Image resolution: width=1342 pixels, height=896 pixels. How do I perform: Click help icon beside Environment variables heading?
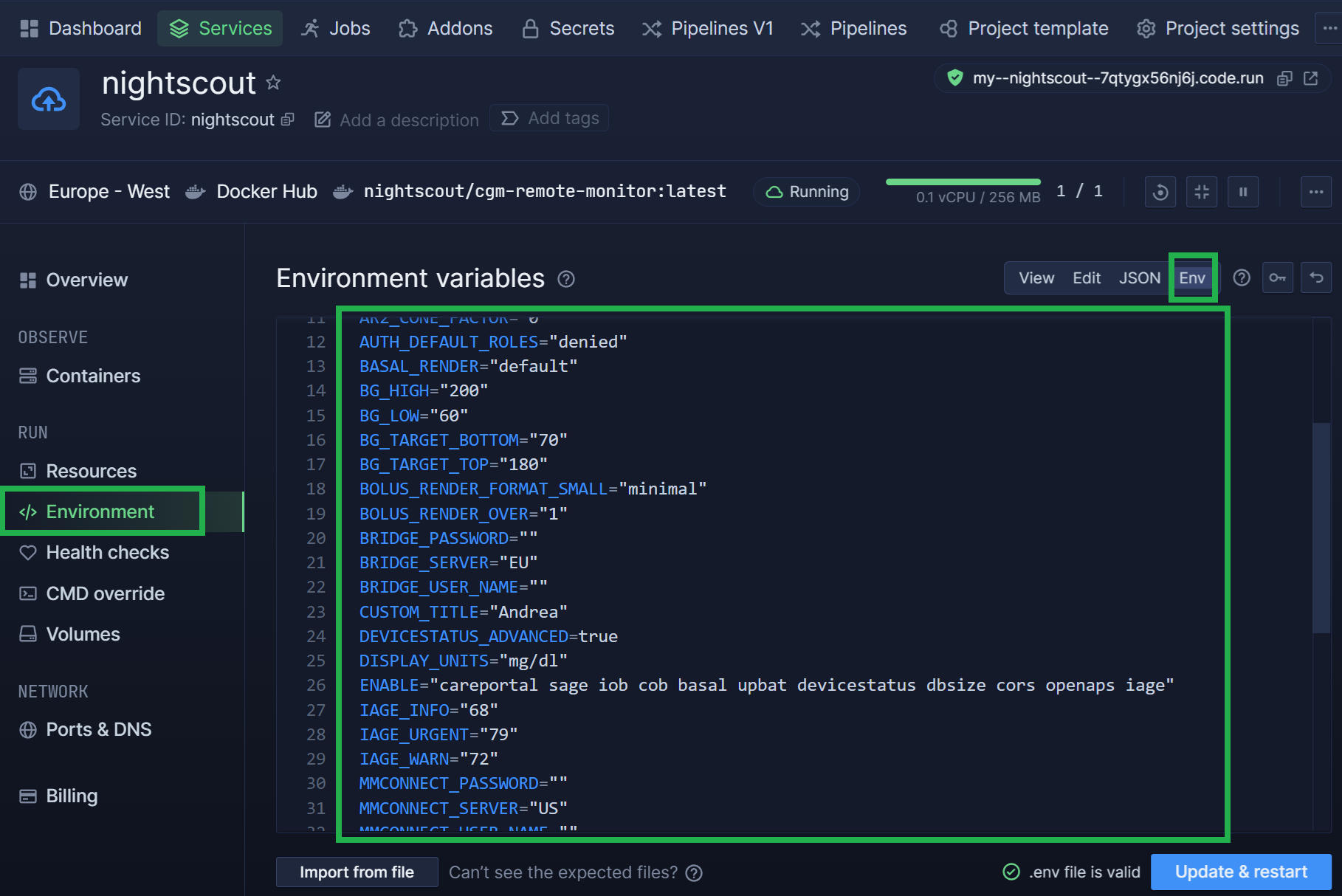coord(566,279)
